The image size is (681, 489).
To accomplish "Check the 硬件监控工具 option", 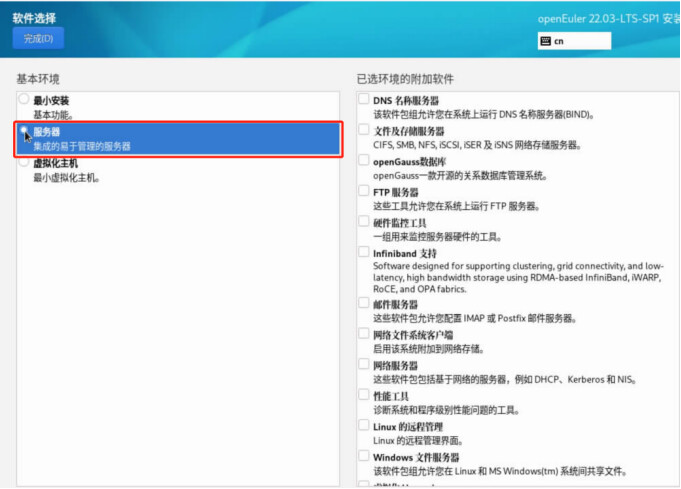I will [x=364, y=223].
